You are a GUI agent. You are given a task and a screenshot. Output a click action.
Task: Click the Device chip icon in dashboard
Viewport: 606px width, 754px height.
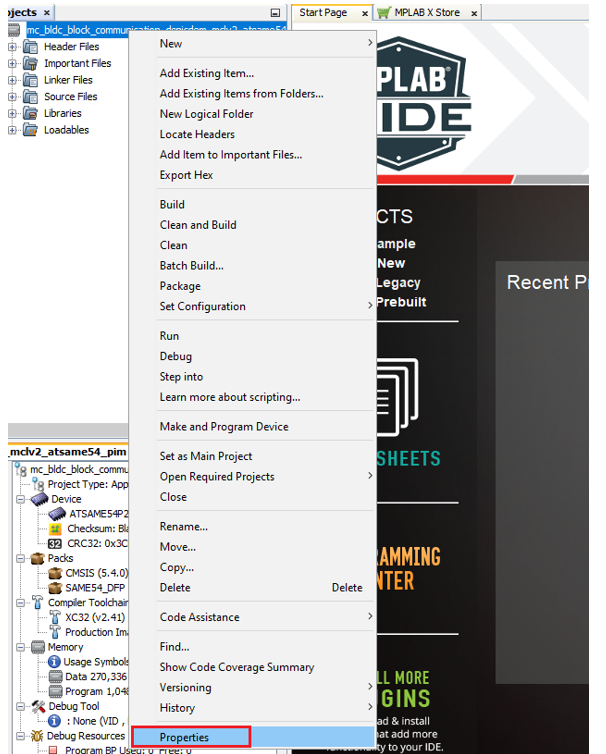[39, 499]
